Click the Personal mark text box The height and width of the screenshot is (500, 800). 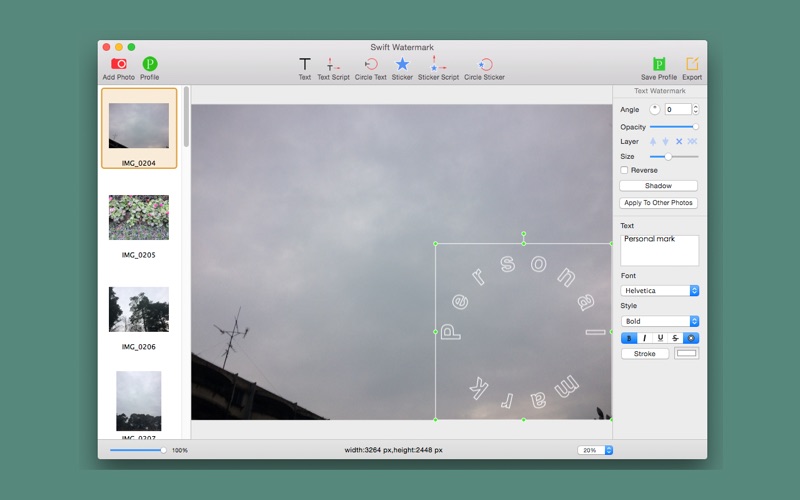coord(659,250)
